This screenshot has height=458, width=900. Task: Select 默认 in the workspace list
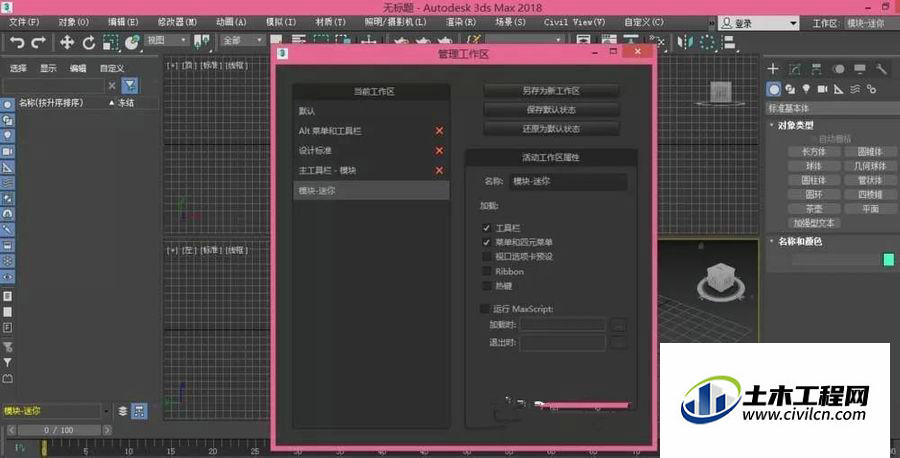(371, 111)
